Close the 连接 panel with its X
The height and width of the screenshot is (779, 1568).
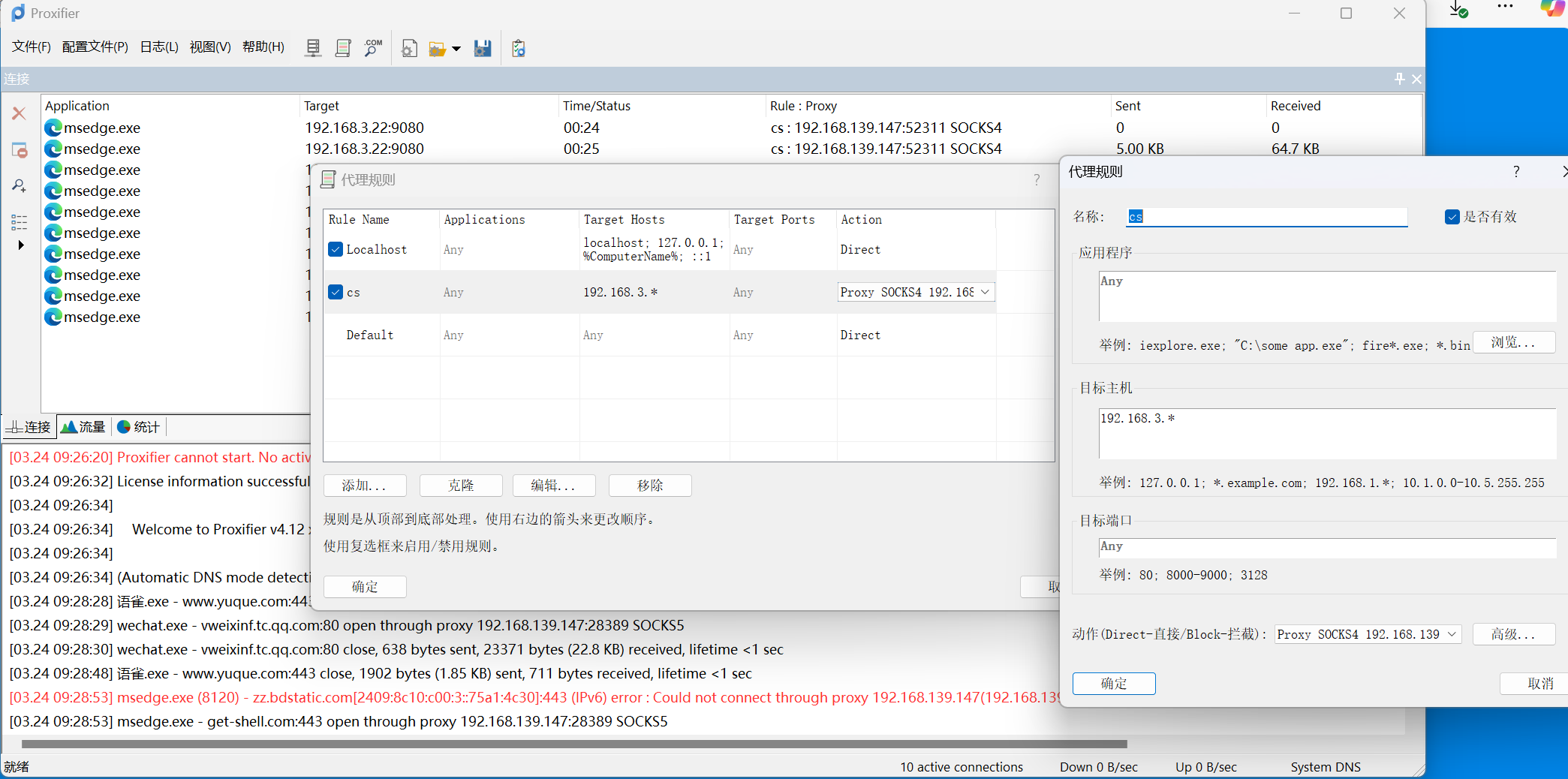(x=1416, y=79)
